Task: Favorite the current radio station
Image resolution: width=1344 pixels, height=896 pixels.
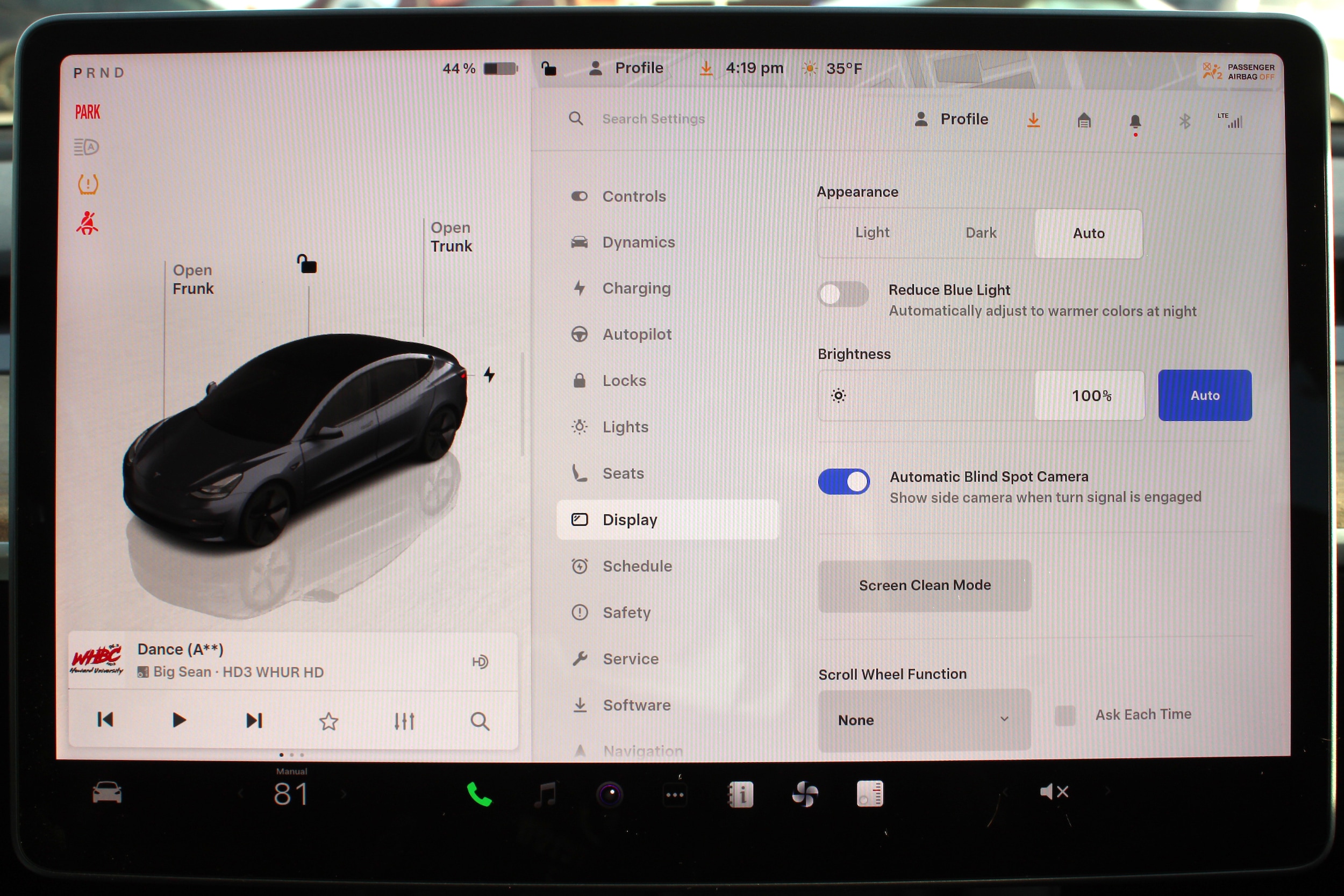Action: point(328,721)
